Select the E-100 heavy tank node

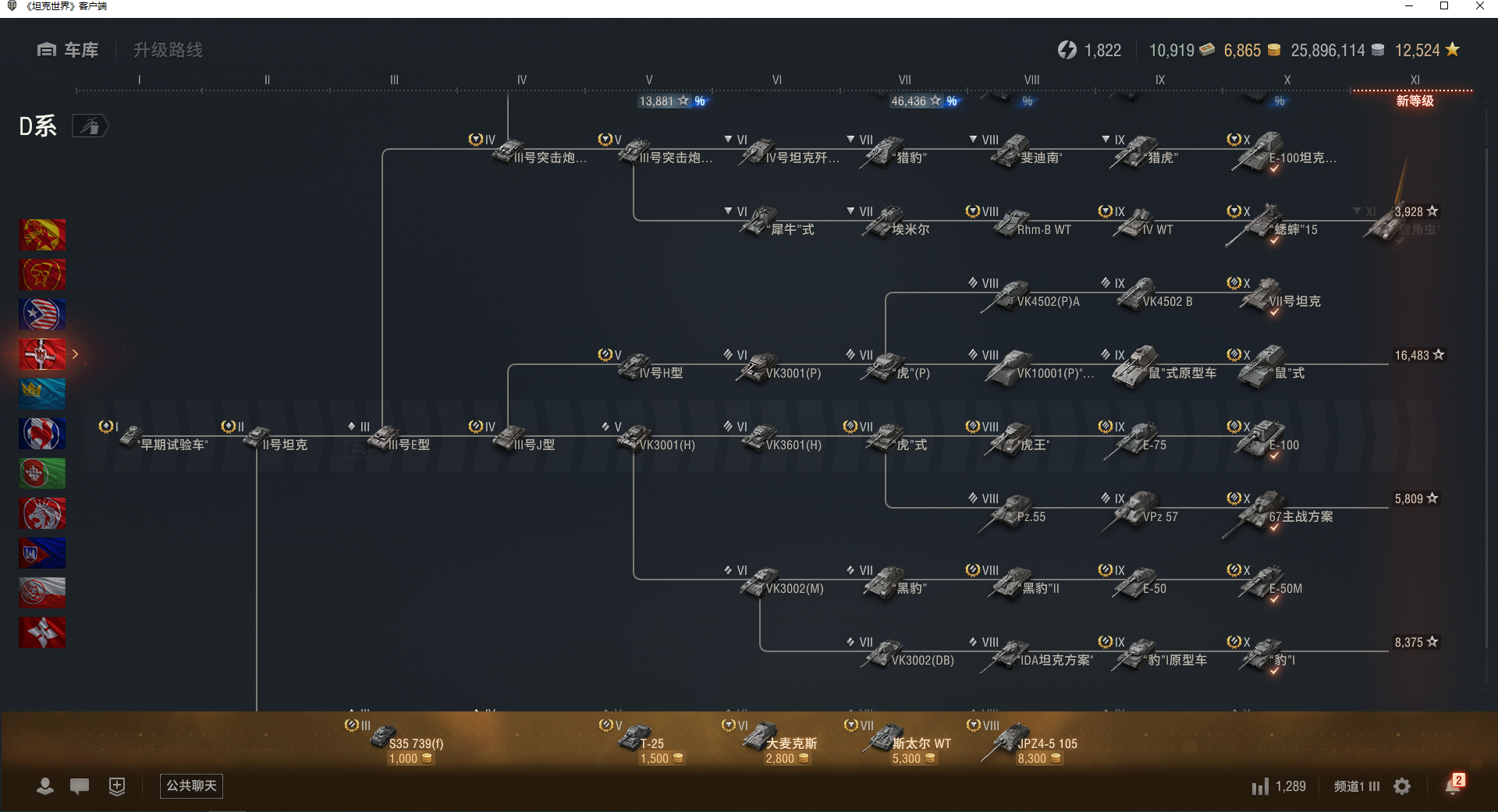pos(1264,439)
